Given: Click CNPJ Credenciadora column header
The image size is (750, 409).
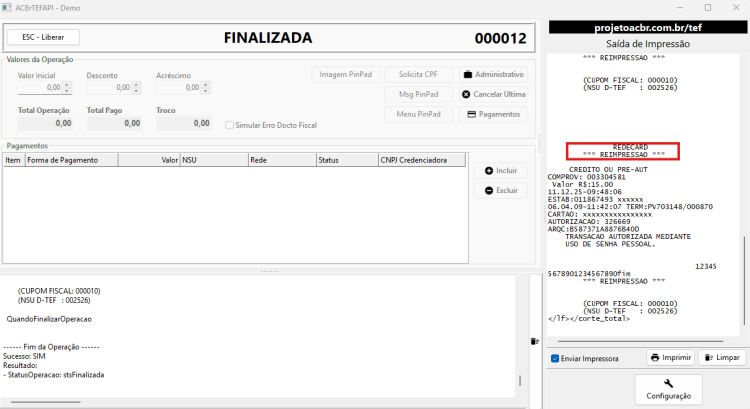Looking at the screenshot, I should click(x=422, y=160).
